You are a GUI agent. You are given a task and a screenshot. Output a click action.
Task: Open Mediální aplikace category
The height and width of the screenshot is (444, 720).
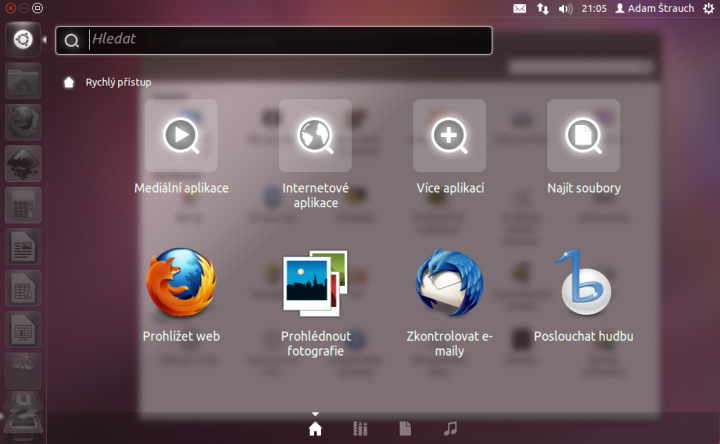pos(181,147)
